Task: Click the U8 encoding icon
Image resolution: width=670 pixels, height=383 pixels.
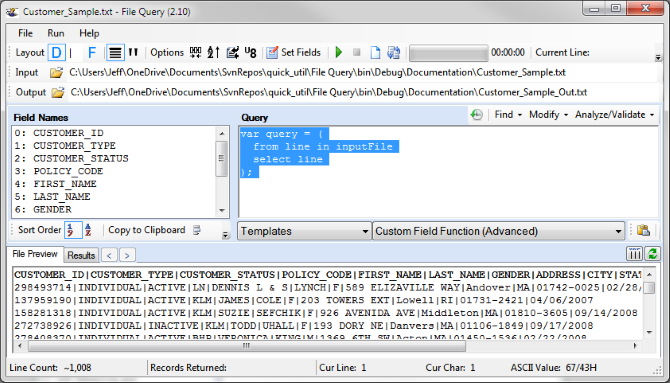Action: (x=250, y=53)
